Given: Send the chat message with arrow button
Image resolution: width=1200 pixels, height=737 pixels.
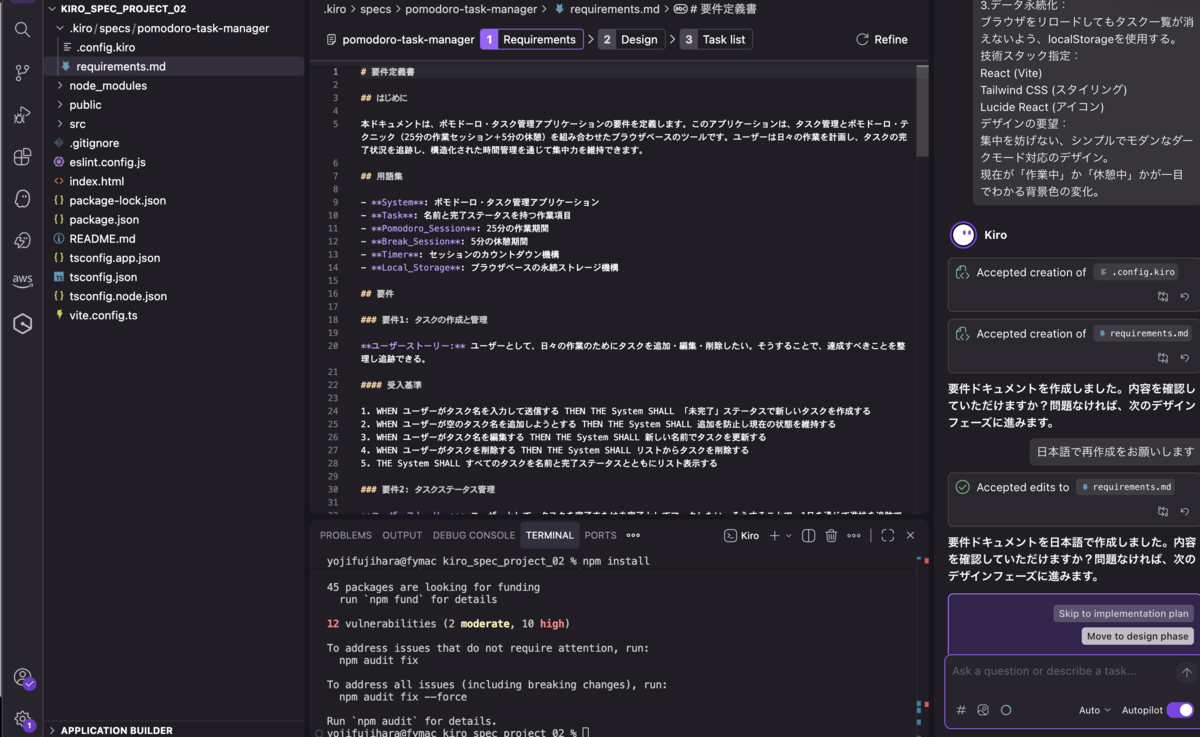Looking at the screenshot, I should tap(1186, 673).
